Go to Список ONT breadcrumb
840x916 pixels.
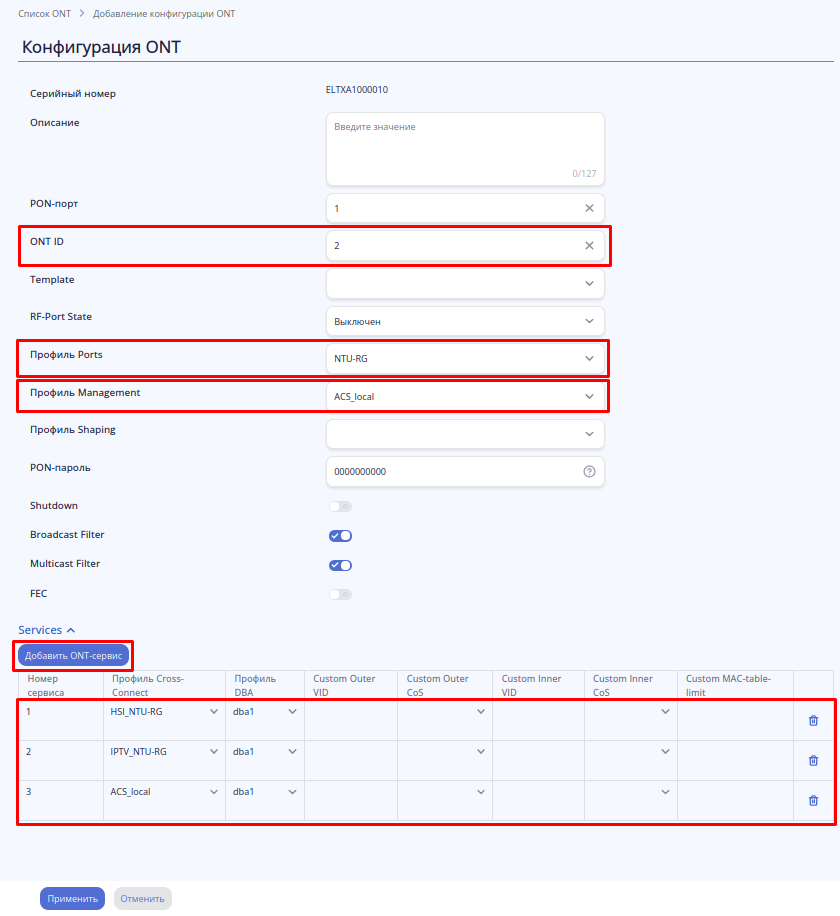click(x=44, y=15)
